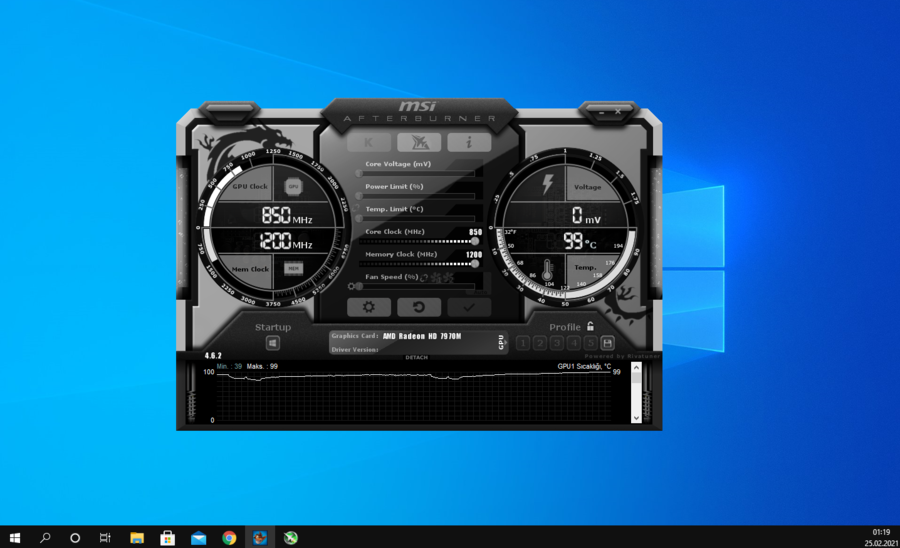Open the Windows Start menu
The image size is (900, 548).
[x=15, y=538]
